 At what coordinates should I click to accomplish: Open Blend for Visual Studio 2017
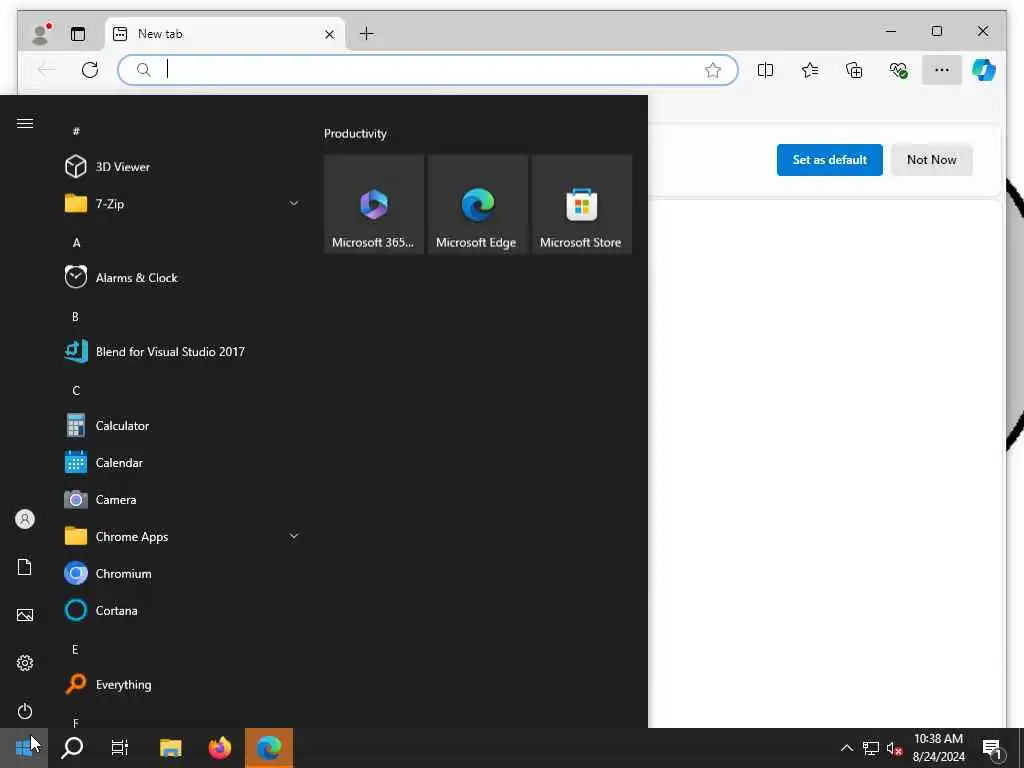(x=183, y=351)
